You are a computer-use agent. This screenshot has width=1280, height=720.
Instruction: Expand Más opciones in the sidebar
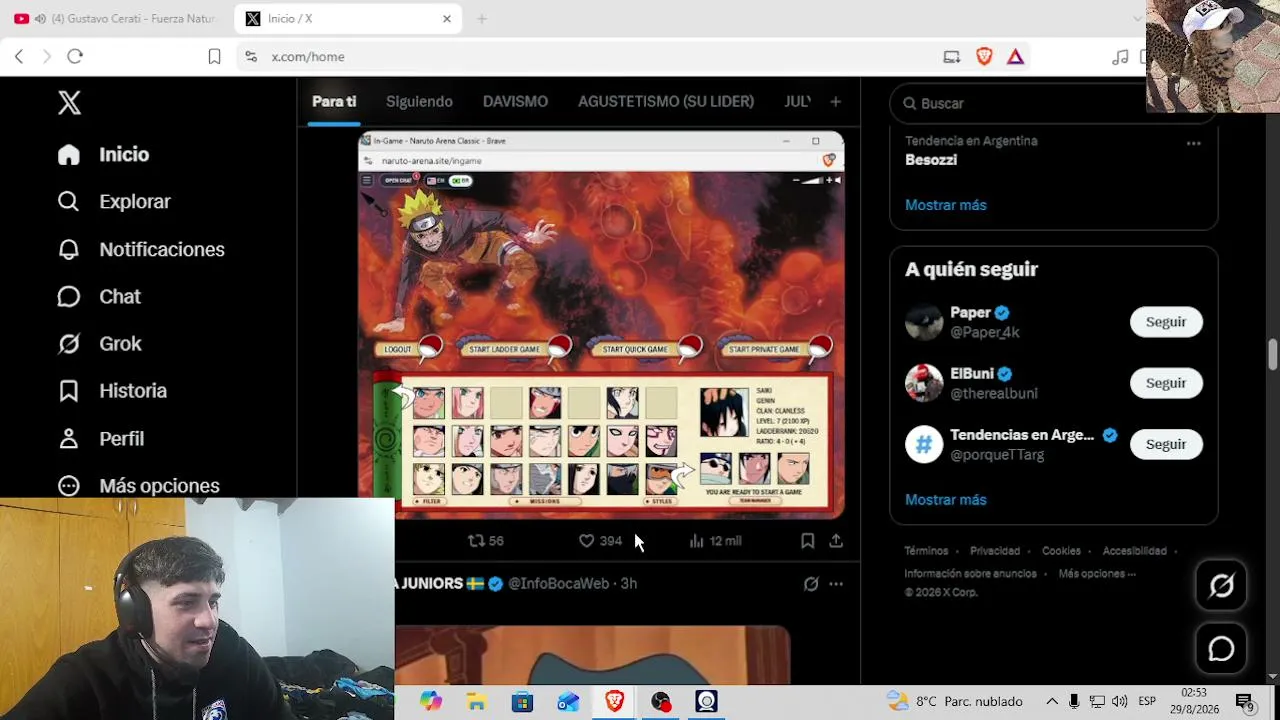[138, 485]
